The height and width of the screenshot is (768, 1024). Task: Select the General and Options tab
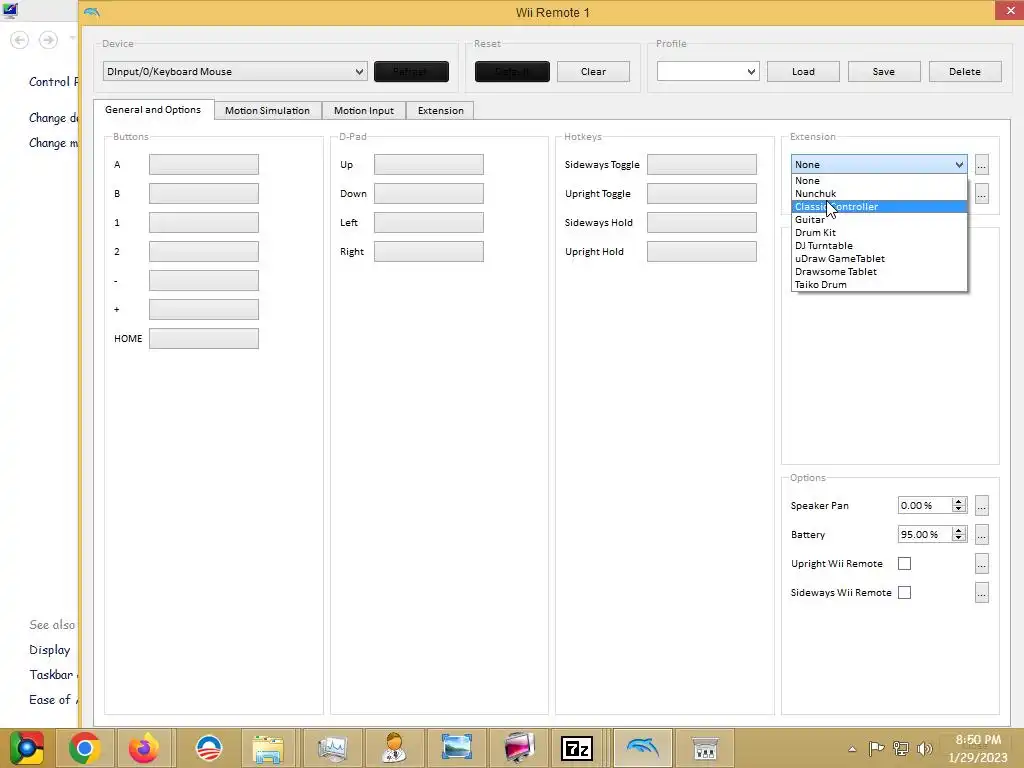[153, 110]
